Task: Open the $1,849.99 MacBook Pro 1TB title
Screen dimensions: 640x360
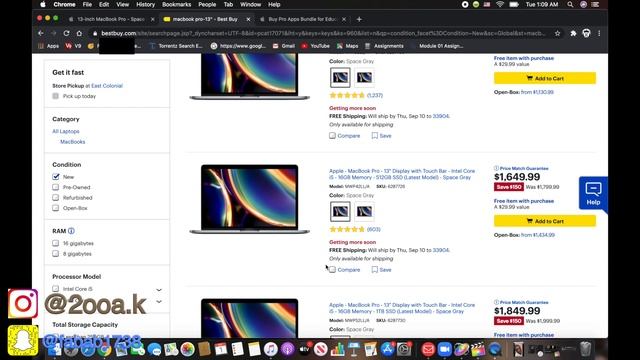Action: pyautogui.click(x=402, y=308)
